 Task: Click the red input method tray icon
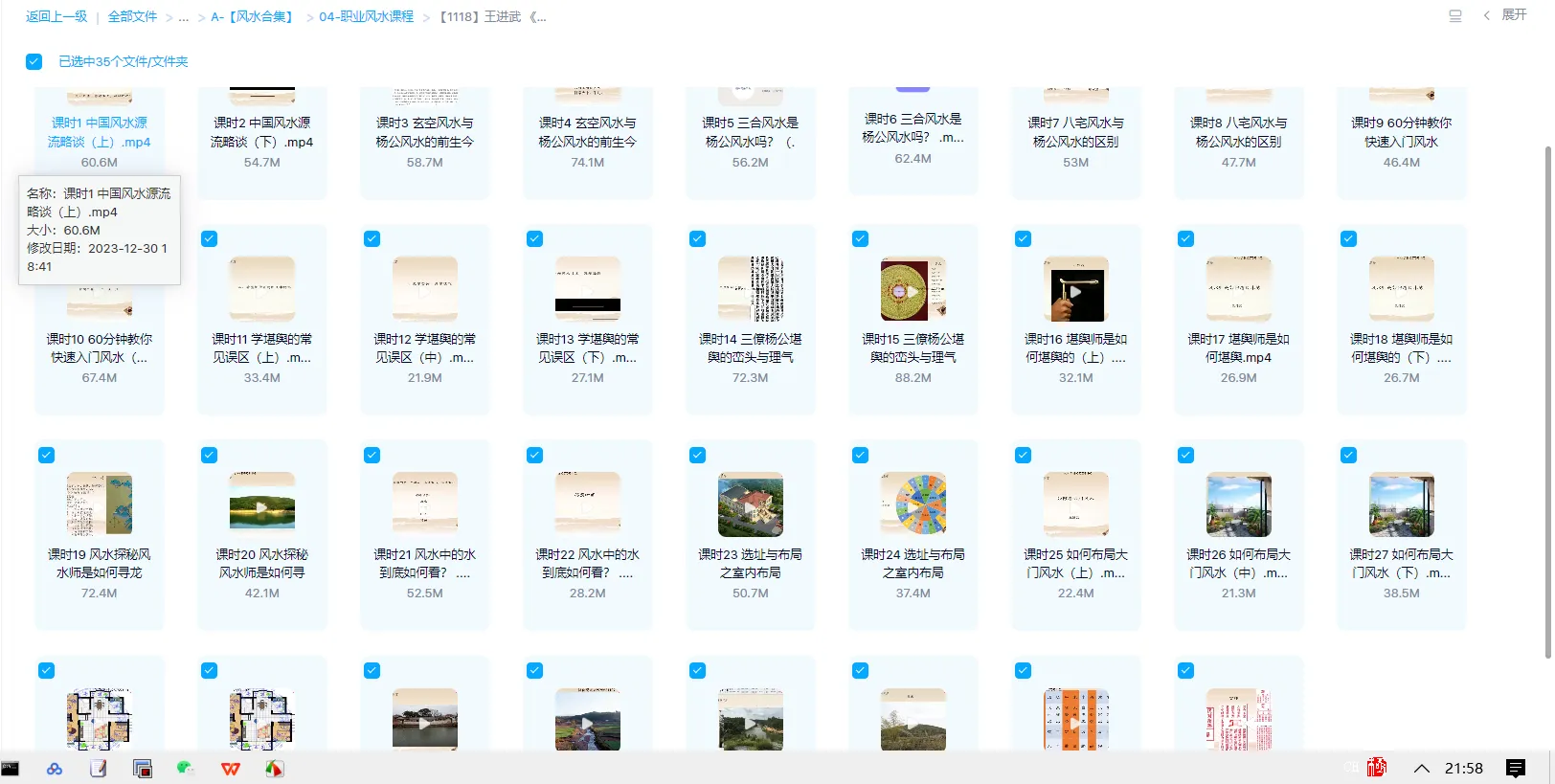click(x=1377, y=767)
